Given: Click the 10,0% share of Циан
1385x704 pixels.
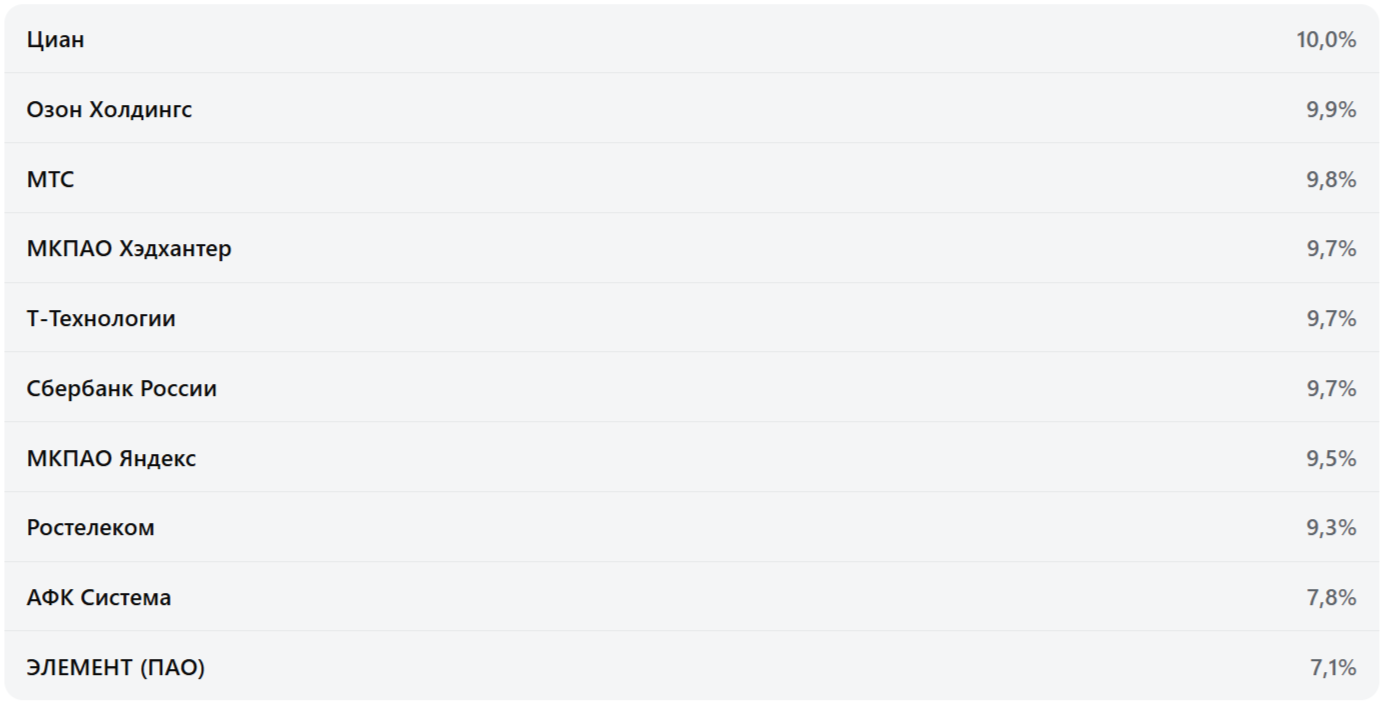Looking at the screenshot, I should [1326, 40].
